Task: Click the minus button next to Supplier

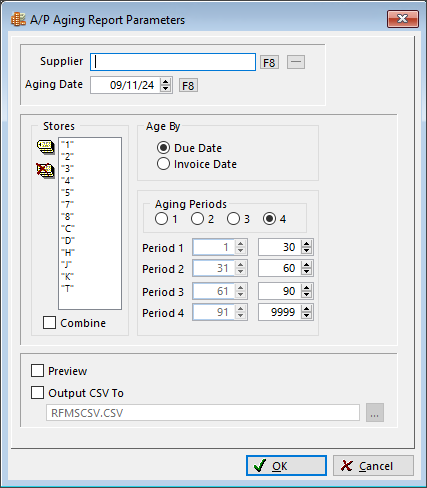Action: point(296,62)
